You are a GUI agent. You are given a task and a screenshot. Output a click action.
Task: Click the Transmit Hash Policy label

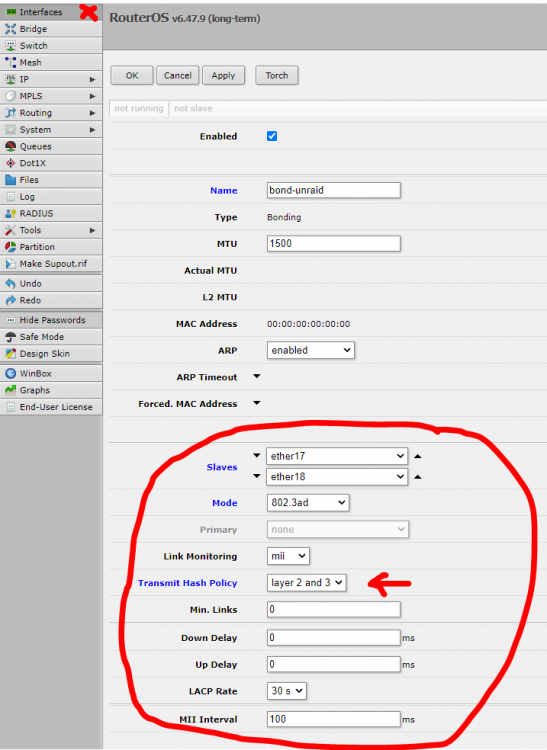pyautogui.click(x=187, y=583)
